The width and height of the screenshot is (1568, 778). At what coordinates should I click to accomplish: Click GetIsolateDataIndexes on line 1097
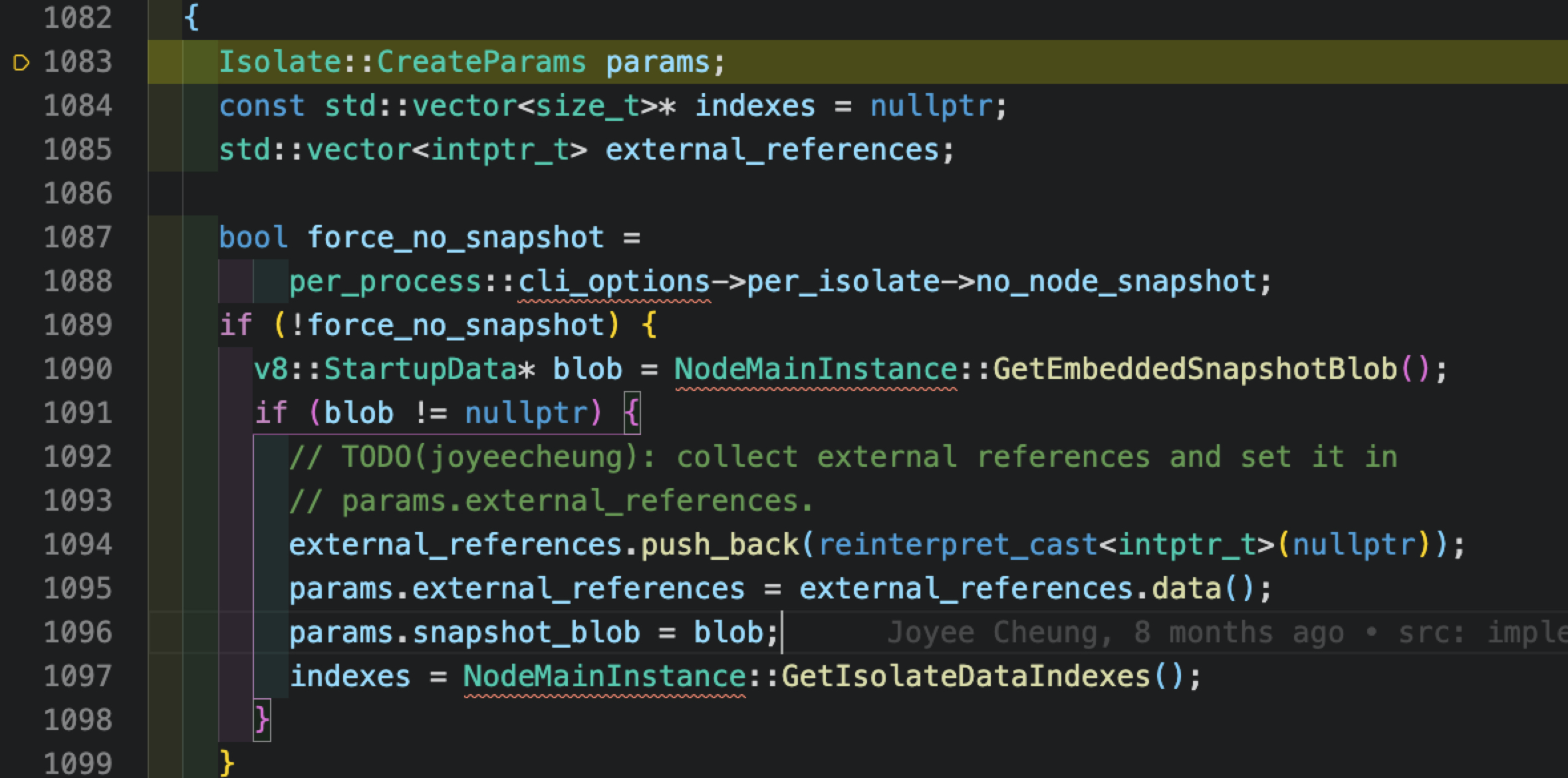point(966,676)
